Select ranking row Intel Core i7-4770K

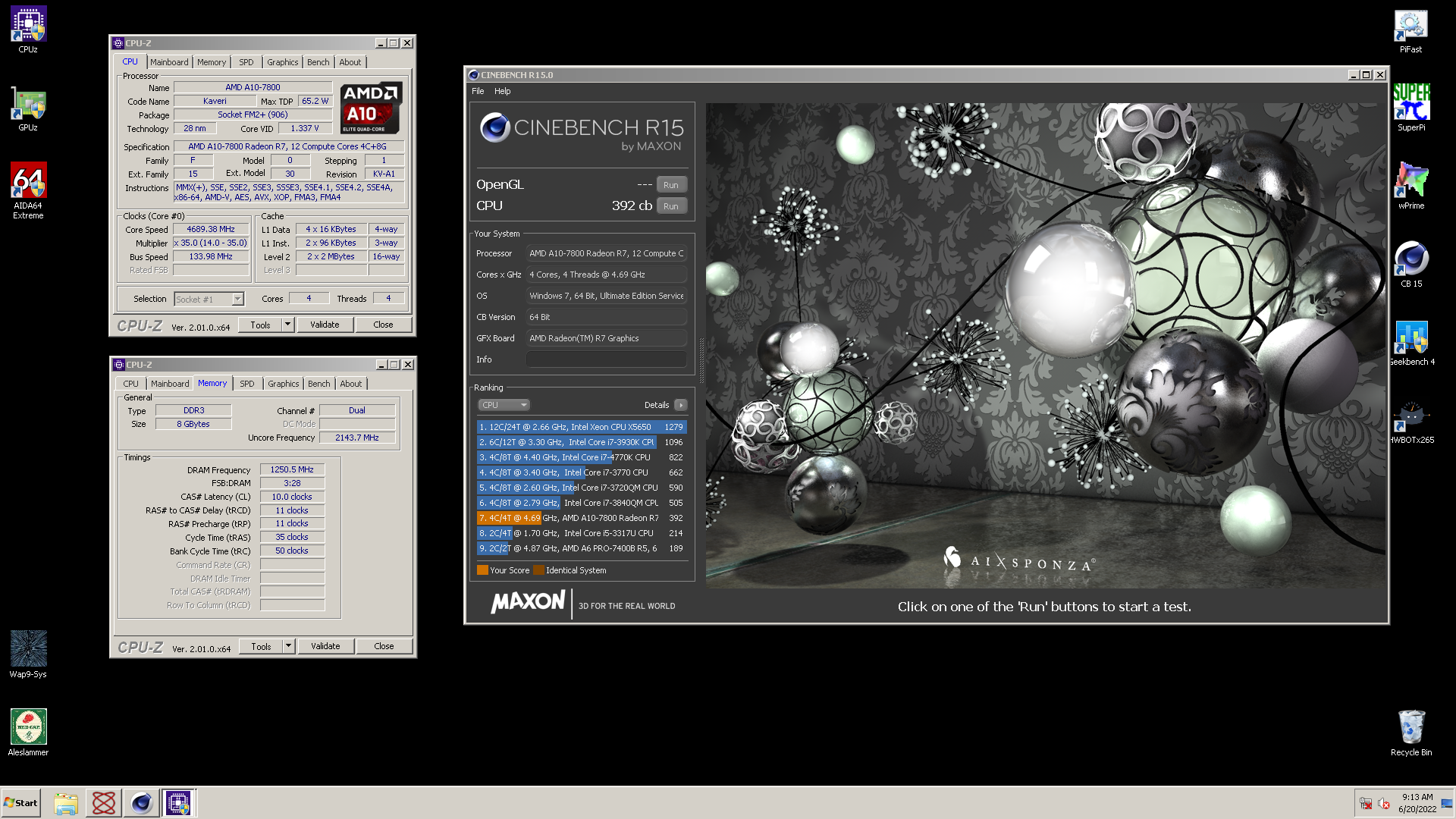click(582, 457)
